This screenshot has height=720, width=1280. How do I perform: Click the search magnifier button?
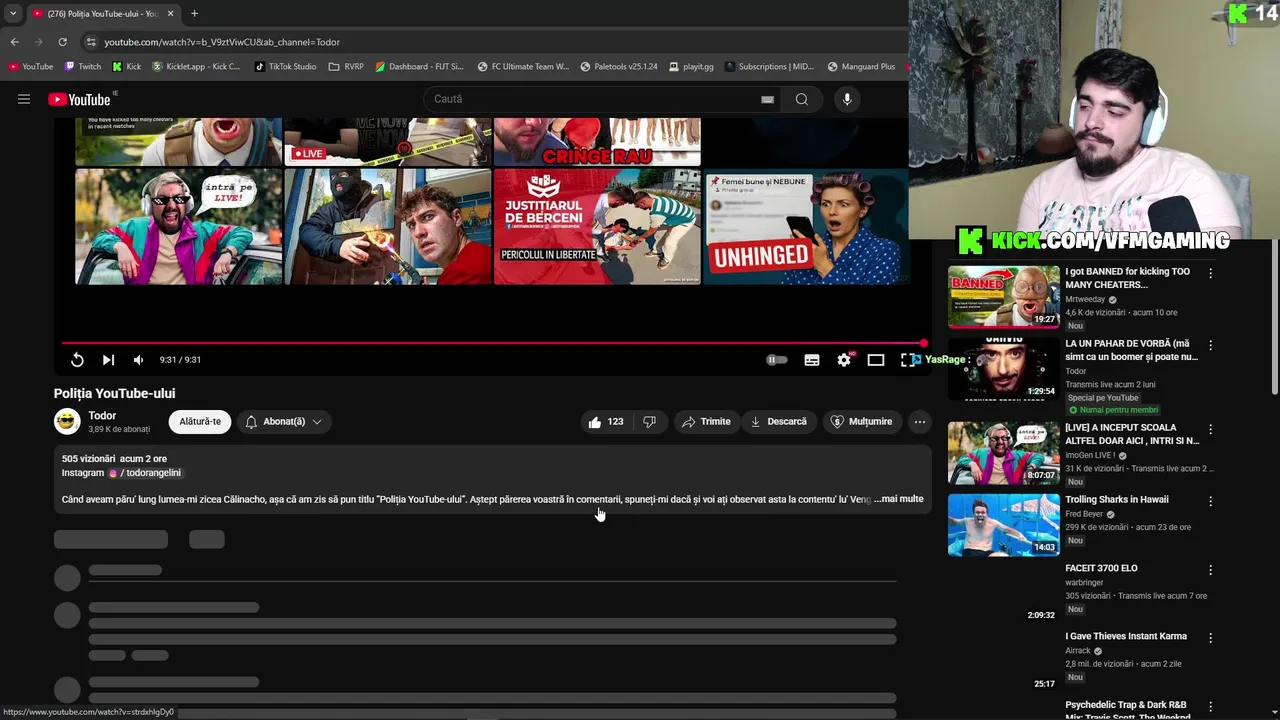click(802, 99)
